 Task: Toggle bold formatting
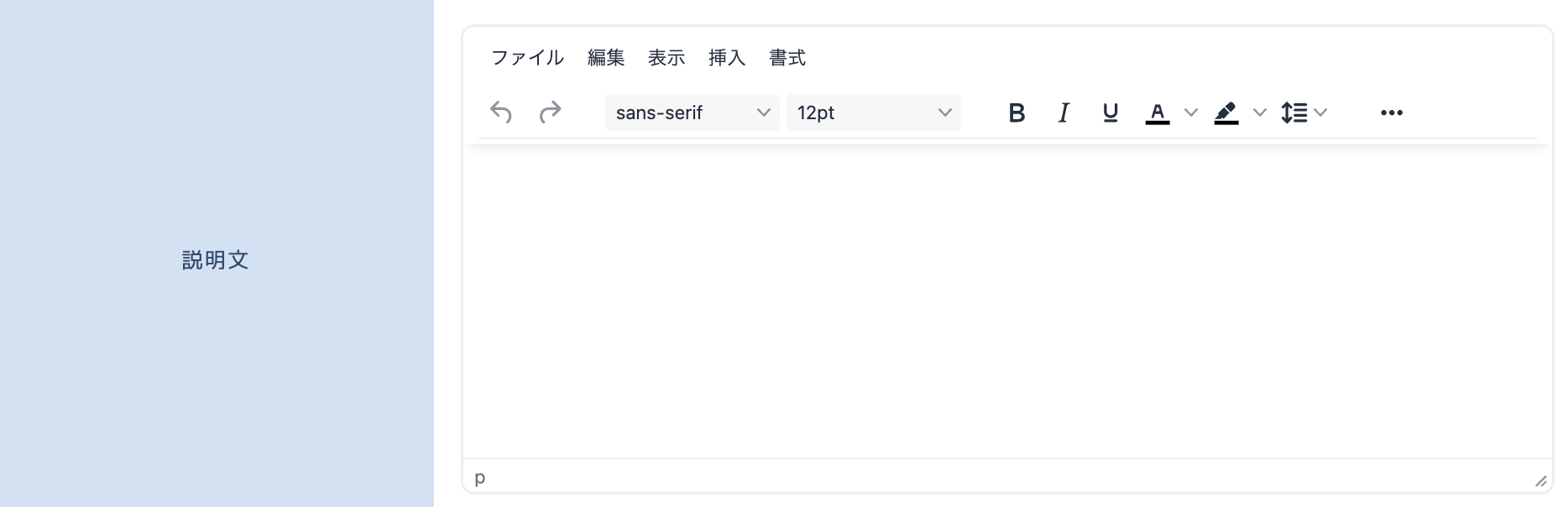(x=1017, y=112)
